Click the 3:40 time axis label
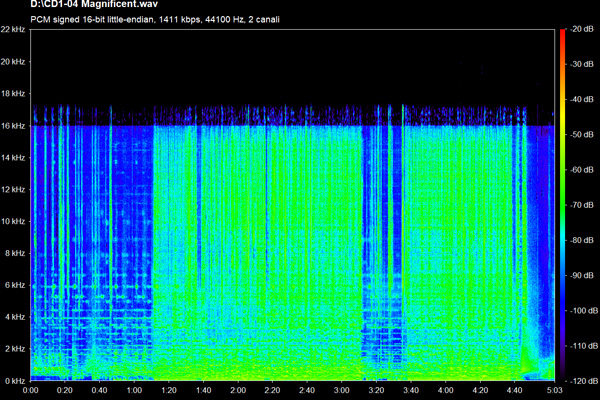The image size is (600, 400). coord(411,390)
